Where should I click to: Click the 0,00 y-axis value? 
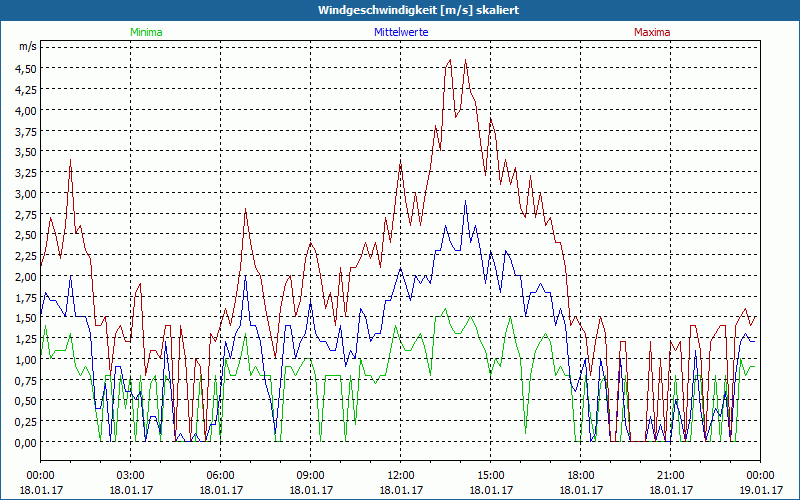[28, 443]
